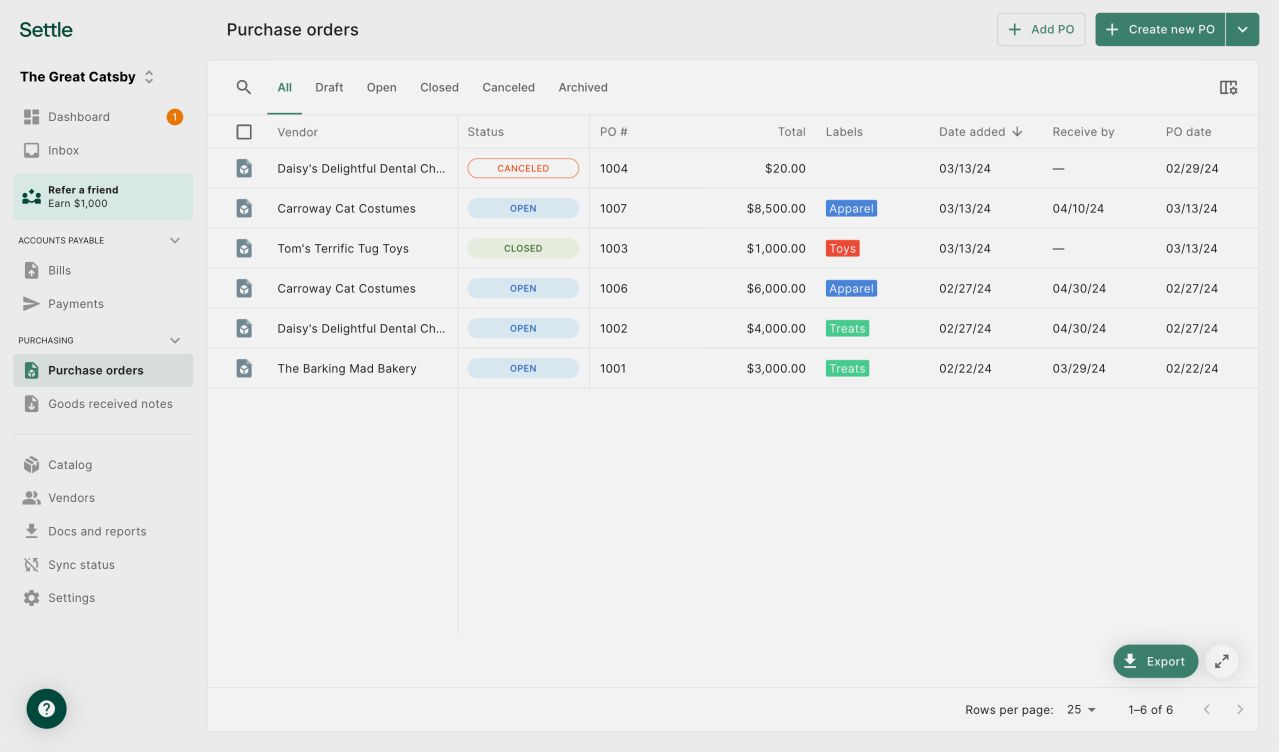Click the document icon for Tom's Terrific Tug Toys
The height and width of the screenshot is (752, 1279).
[x=244, y=248]
